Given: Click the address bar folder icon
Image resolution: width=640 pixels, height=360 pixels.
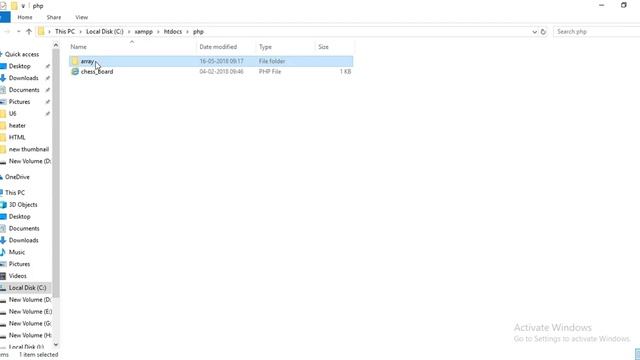Looking at the screenshot, I should pyautogui.click(x=41, y=31).
